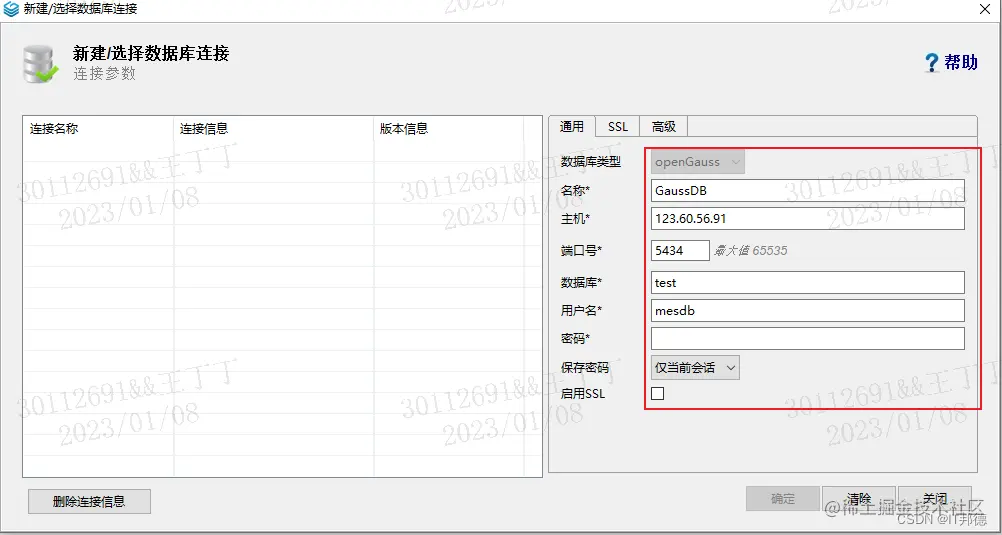The image size is (1002, 535).
Task: Click the 删除连接信息 button
Action: coord(89,502)
